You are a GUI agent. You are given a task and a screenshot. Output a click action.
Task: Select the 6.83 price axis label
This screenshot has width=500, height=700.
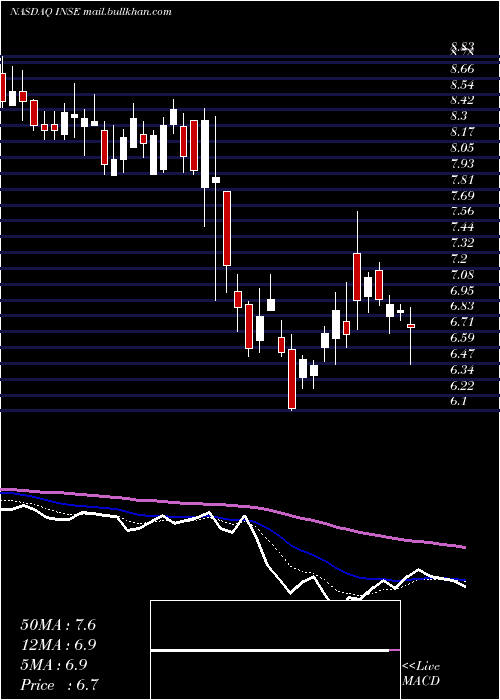(x=462, y=306)
